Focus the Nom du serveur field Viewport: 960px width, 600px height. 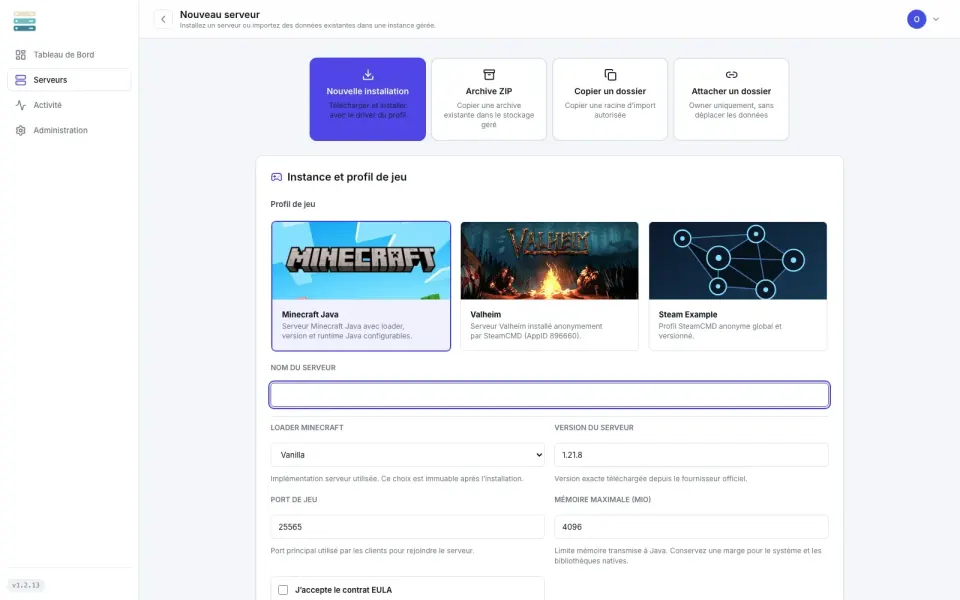(x=549, y=395)
